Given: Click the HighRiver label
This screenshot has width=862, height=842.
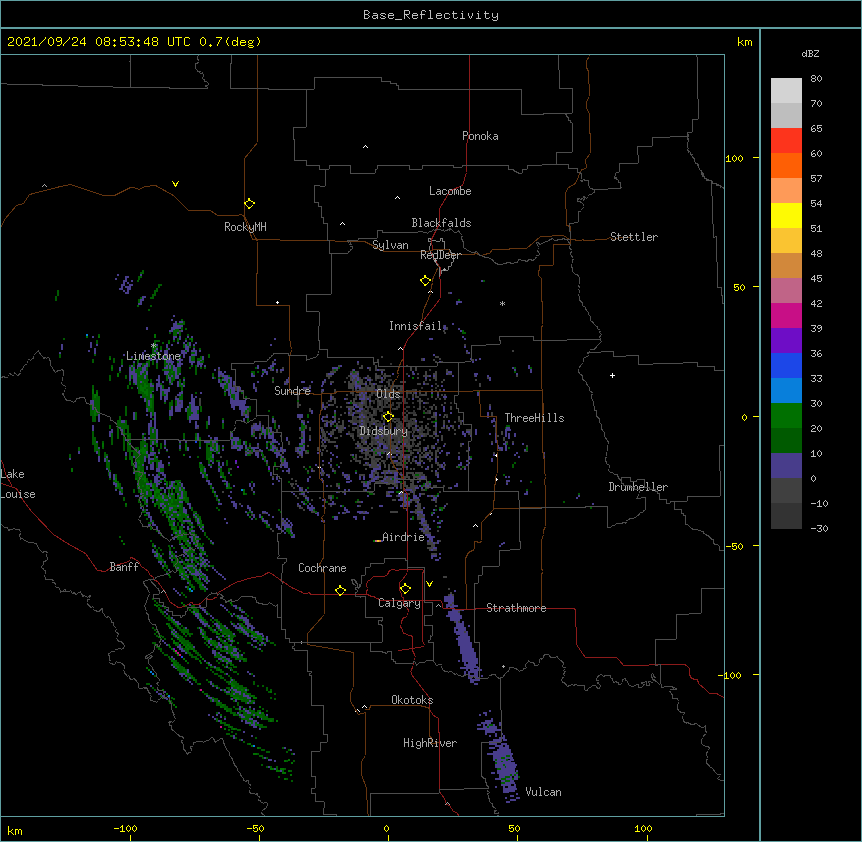Looking at the screenshot, I should tap(430, 743).
